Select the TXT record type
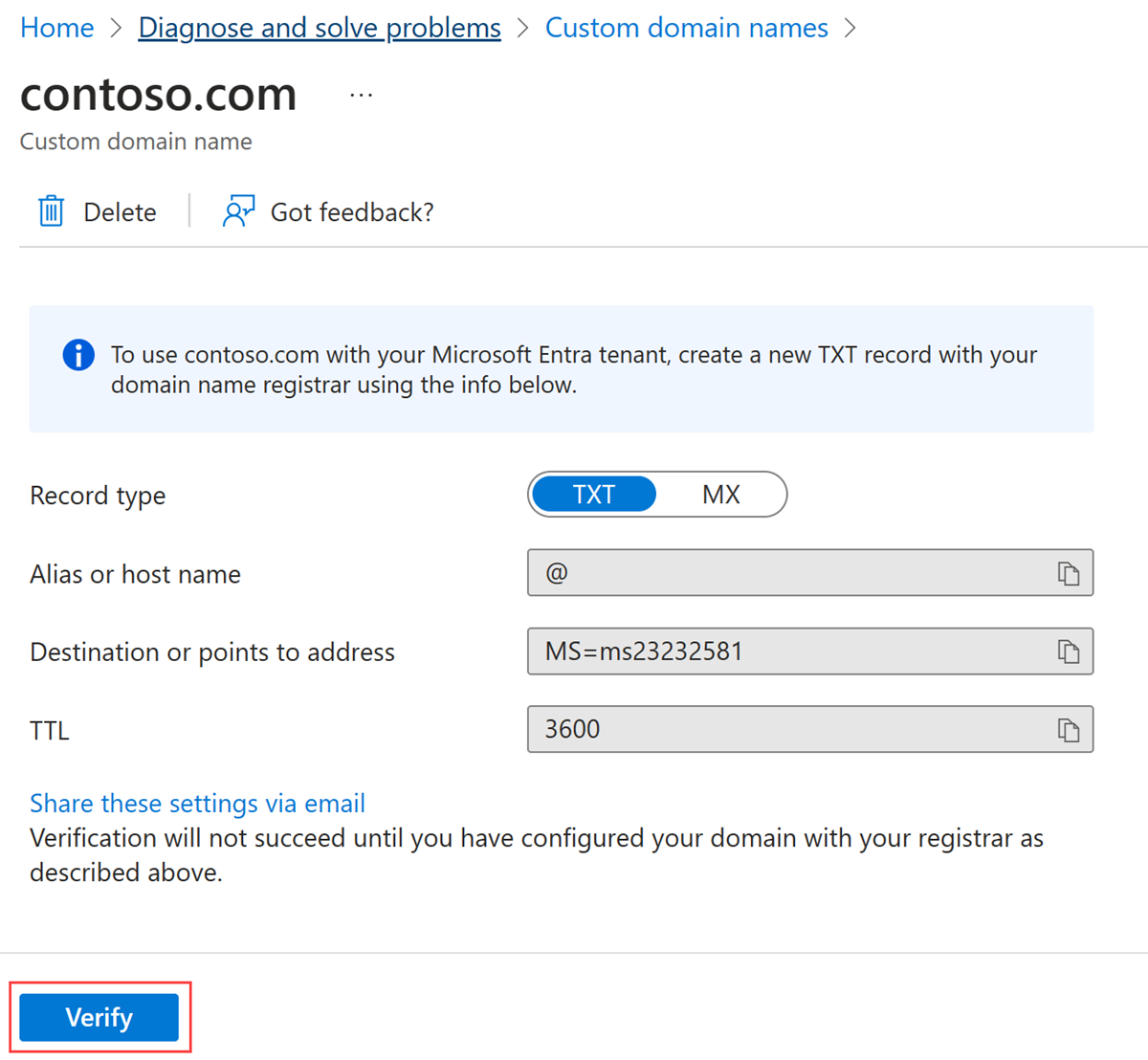 coord(594,495)
